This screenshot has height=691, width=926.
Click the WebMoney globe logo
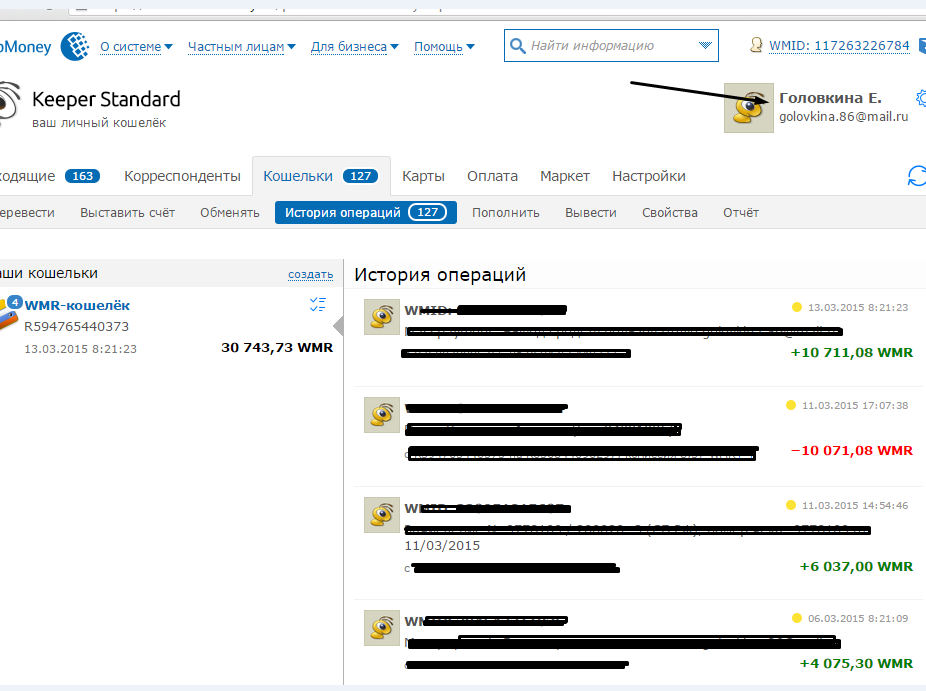click(75, 46)
